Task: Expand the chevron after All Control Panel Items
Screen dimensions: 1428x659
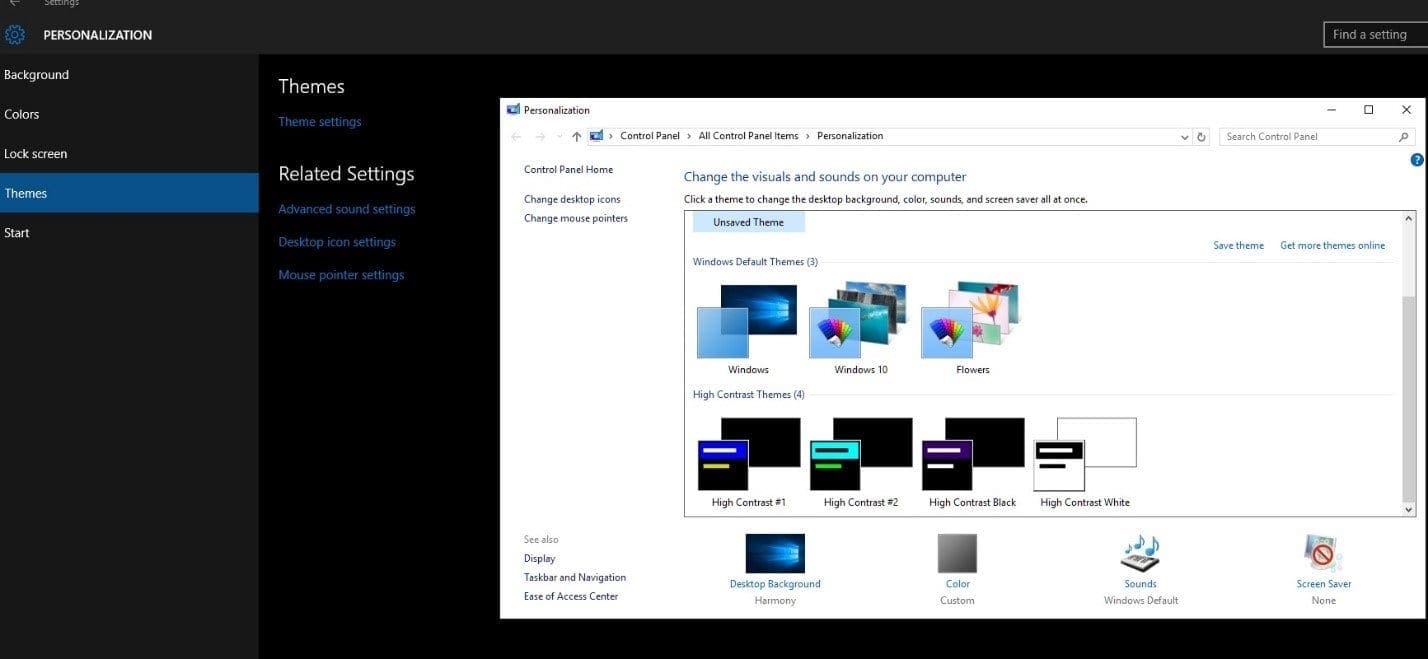Action: tap(808, 136)
